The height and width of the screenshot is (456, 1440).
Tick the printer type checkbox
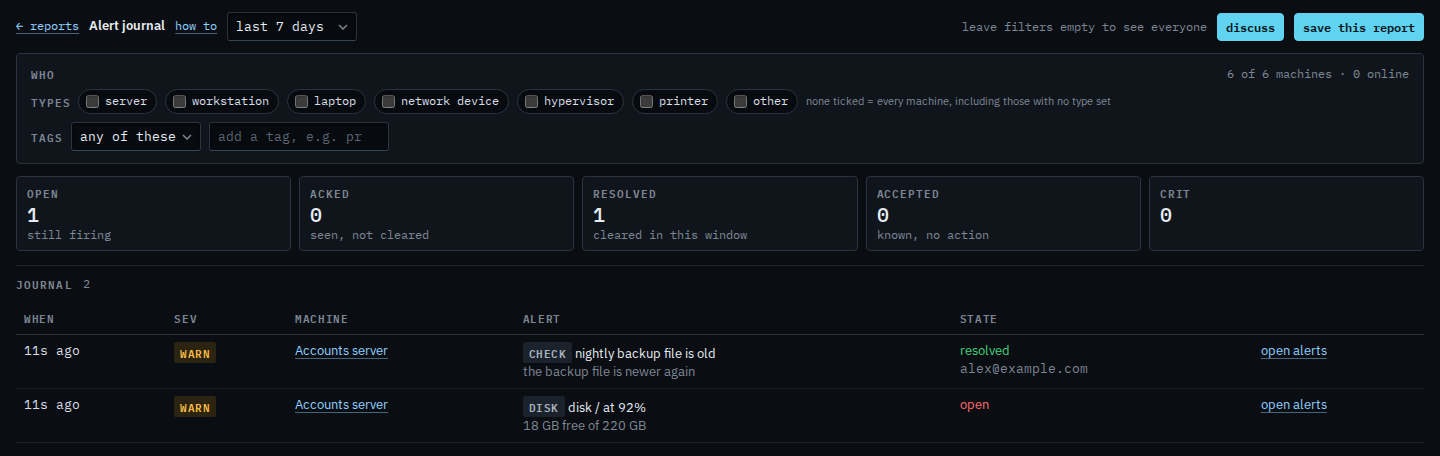[646, 101]
